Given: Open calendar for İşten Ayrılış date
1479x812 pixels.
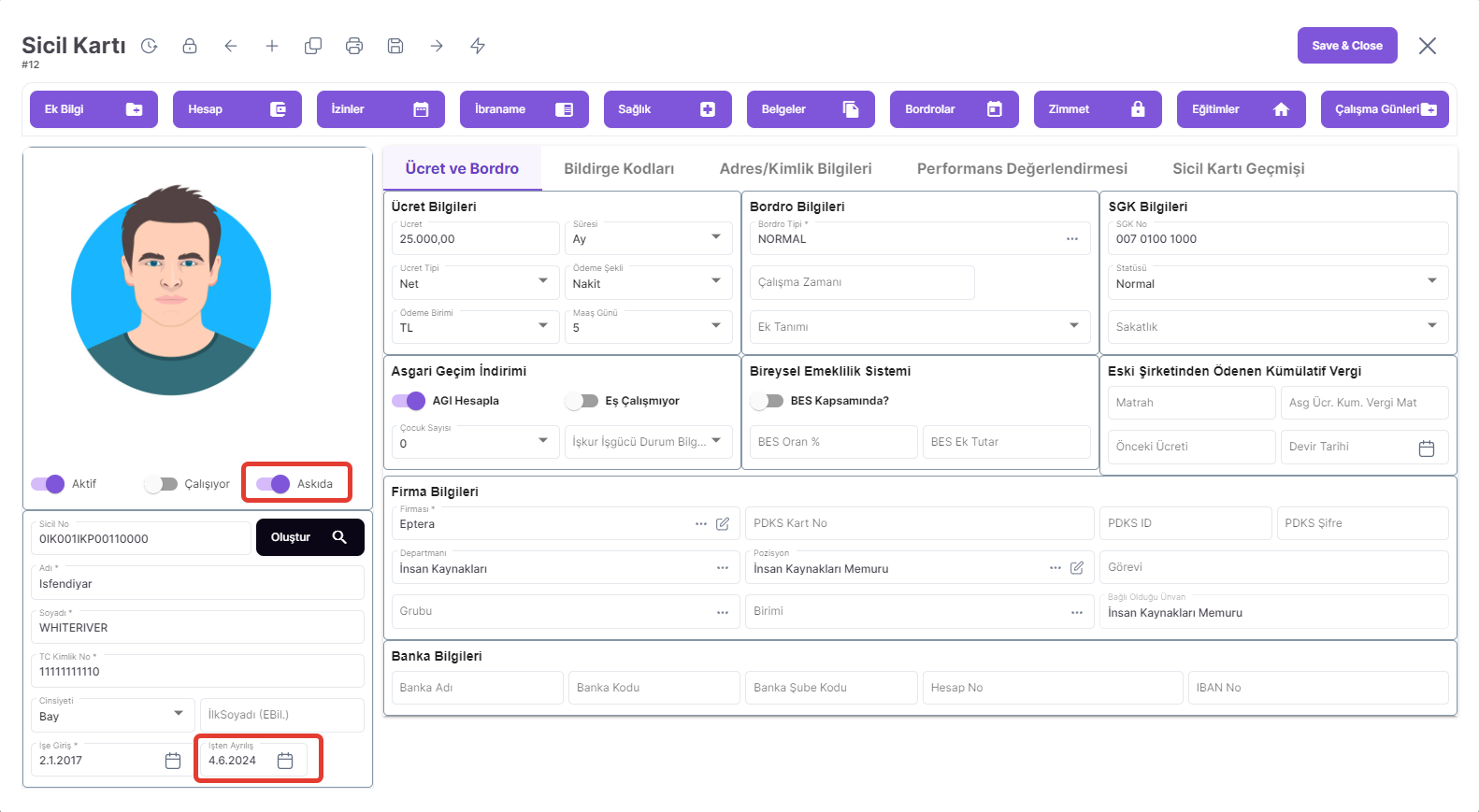Looking at the screenshot, I should tap(285, 761).
